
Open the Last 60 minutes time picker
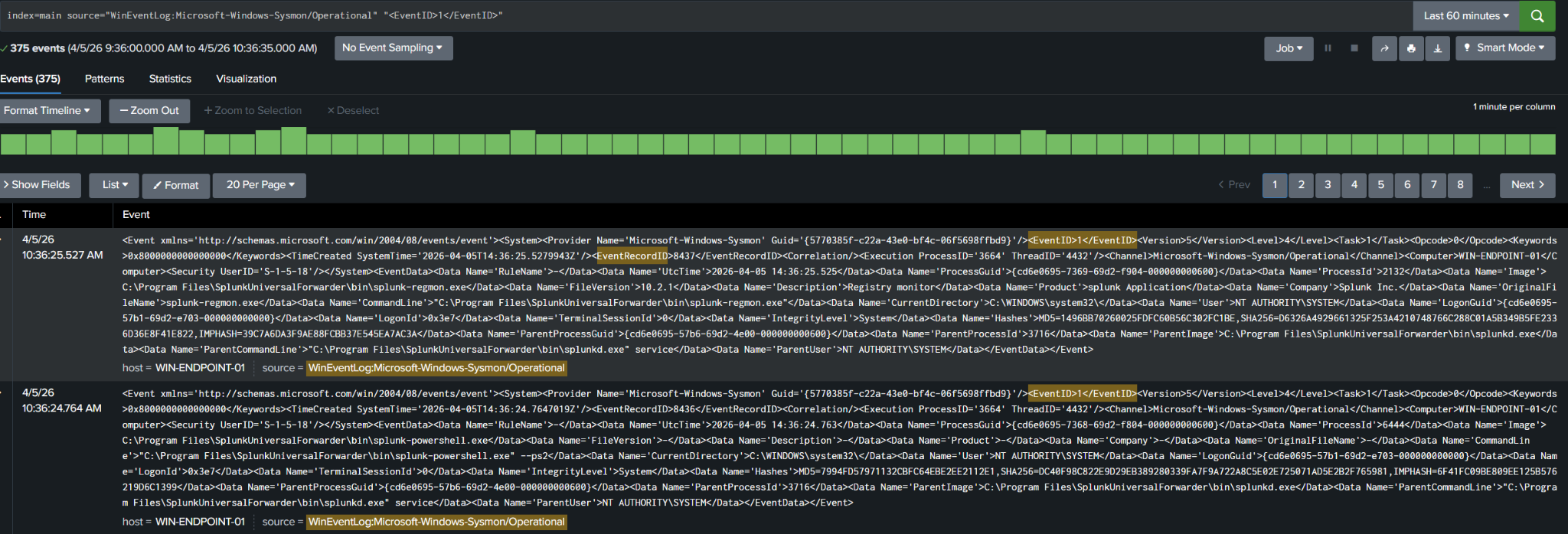[1466, 15]
